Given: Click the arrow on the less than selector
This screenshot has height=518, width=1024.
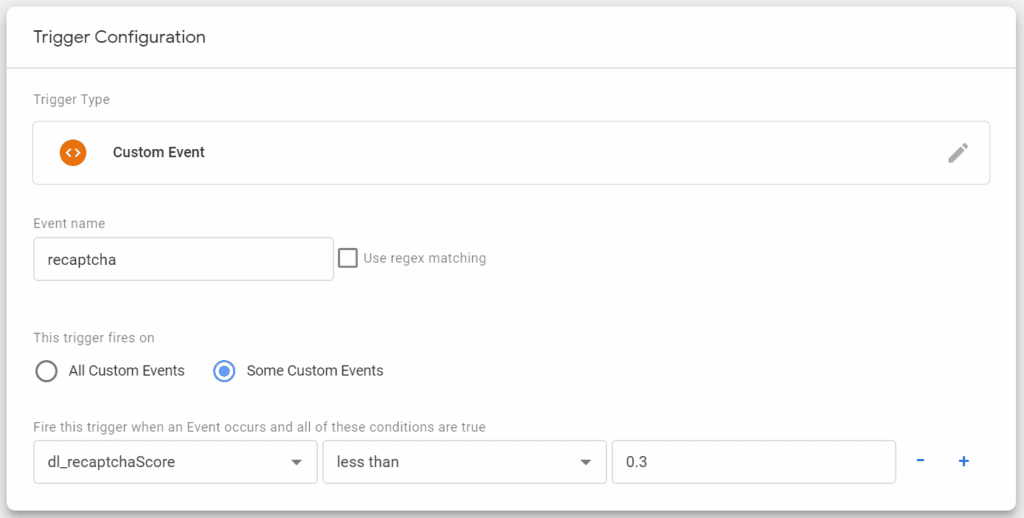Looking at the screenshot, I should (x=585, y=462).
